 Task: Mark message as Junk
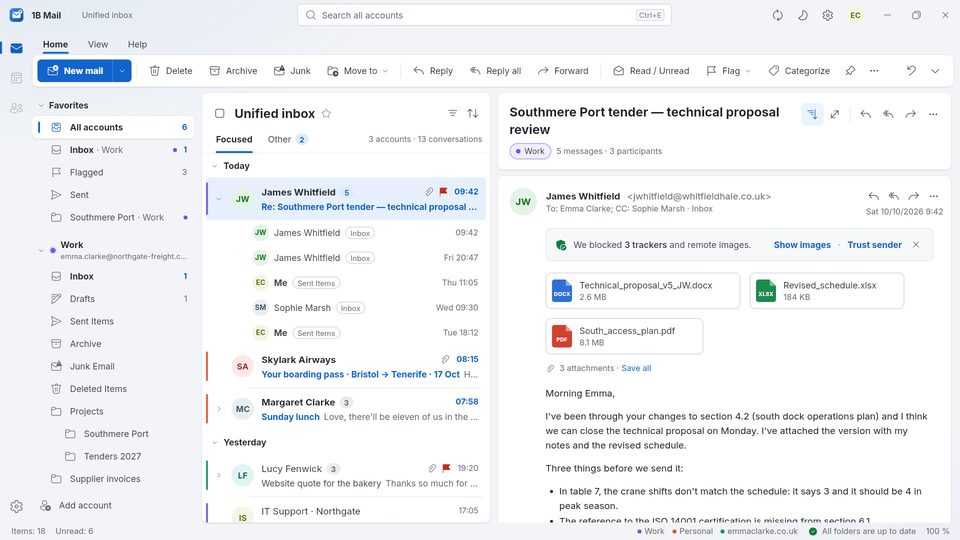pyautogui.click(x=292, y=71)
